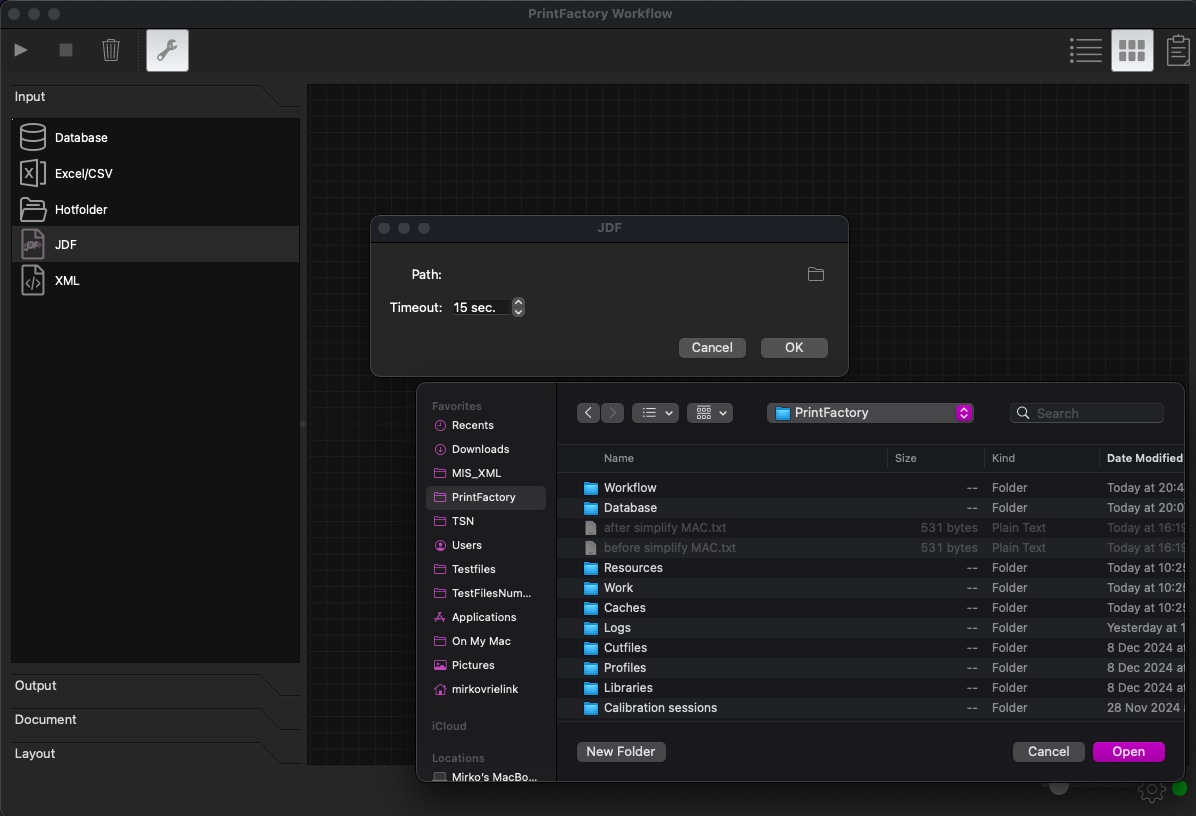
Task: Sort files by Date Modified column
Action: coord(1144,458)
